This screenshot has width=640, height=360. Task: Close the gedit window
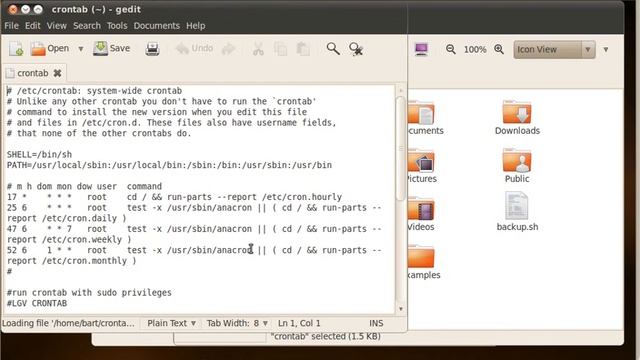point(13,9)
